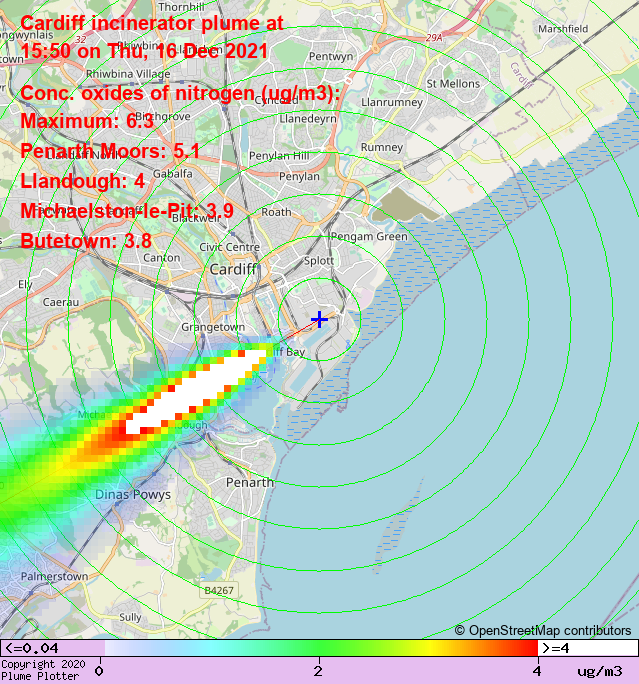Click the 'Canton' place label
The width and height of the screenshot is (639, 684).
click(162, 258)
